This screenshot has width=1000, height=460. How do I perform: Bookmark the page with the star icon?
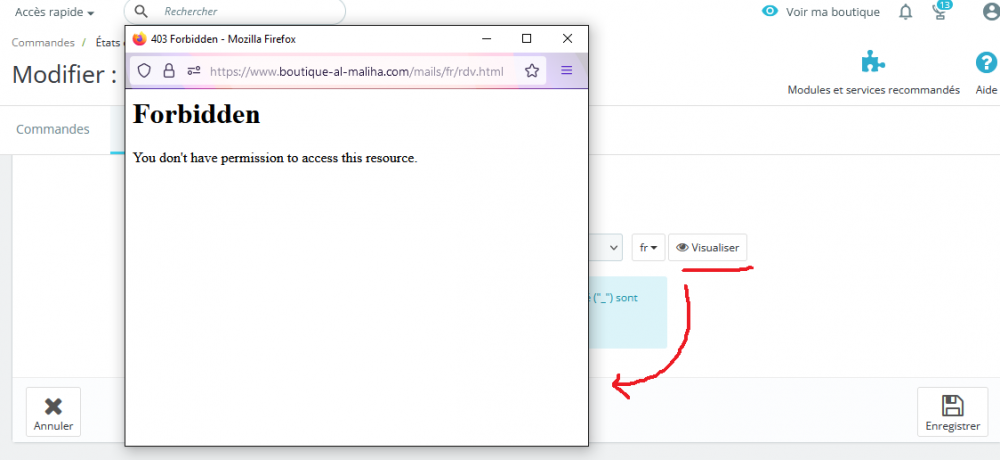coord(532,71)
